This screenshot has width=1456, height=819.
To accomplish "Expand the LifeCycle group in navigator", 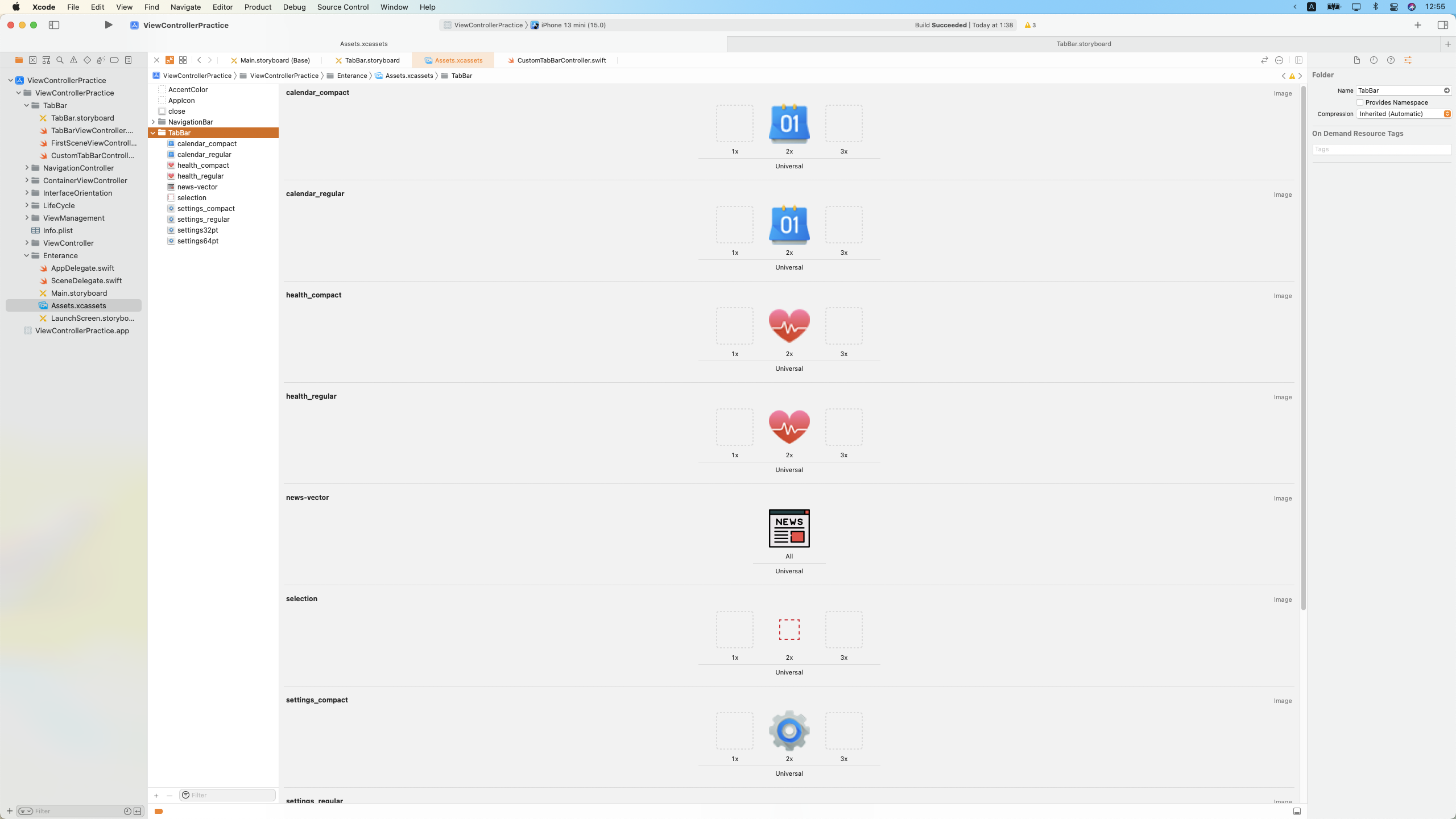I will click(27, 205).
